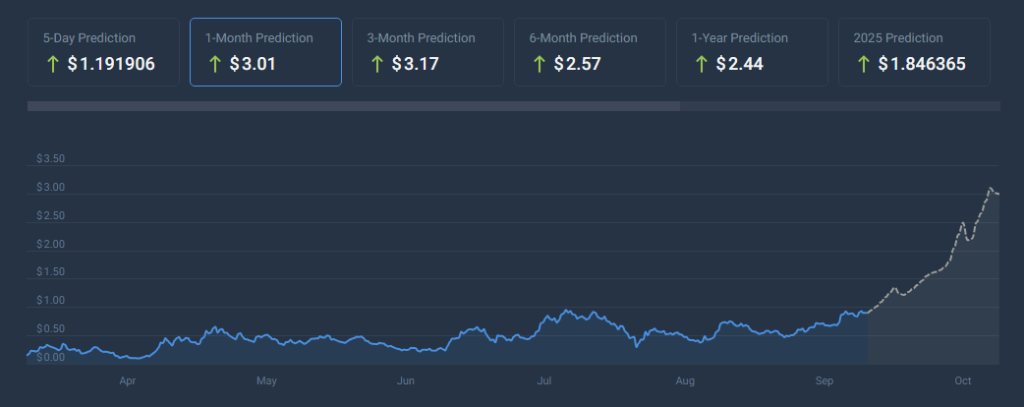Switch to the 3-Month Prediction tab
Image resolution: width=1024 pixels, height=407 pixels.
point(427,52)
